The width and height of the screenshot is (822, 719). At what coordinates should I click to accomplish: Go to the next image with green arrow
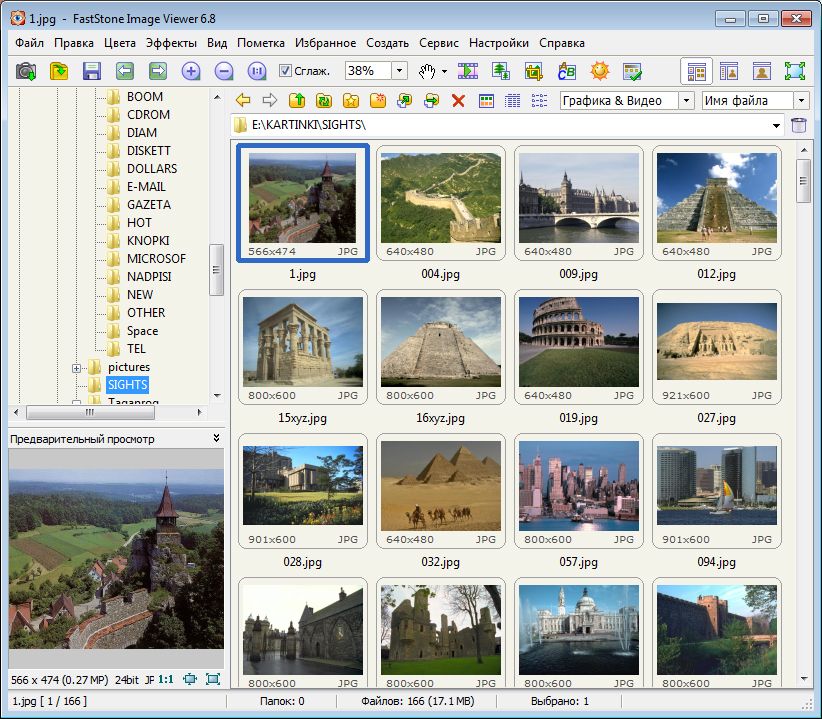(158, 71)
